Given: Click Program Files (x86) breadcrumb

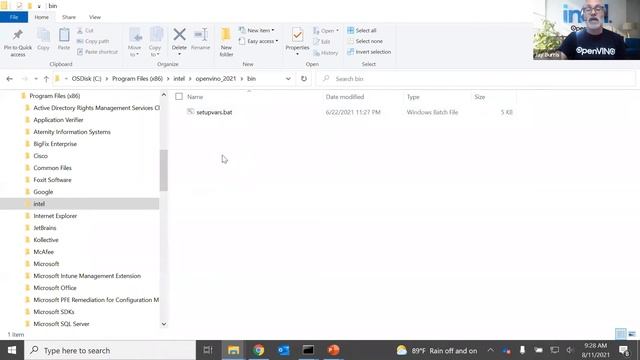Looking at the screenshot, I should 137,78.
